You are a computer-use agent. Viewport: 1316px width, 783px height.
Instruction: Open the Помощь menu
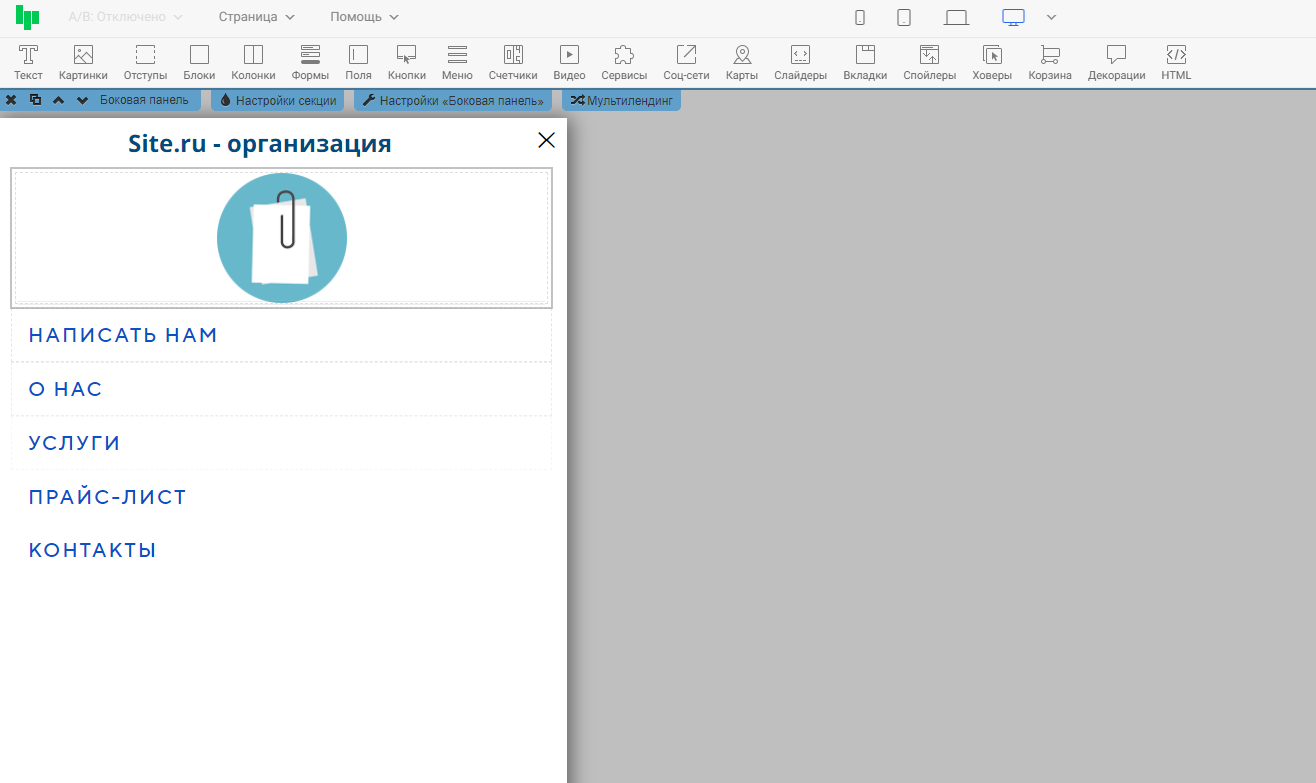click(365, 17)
